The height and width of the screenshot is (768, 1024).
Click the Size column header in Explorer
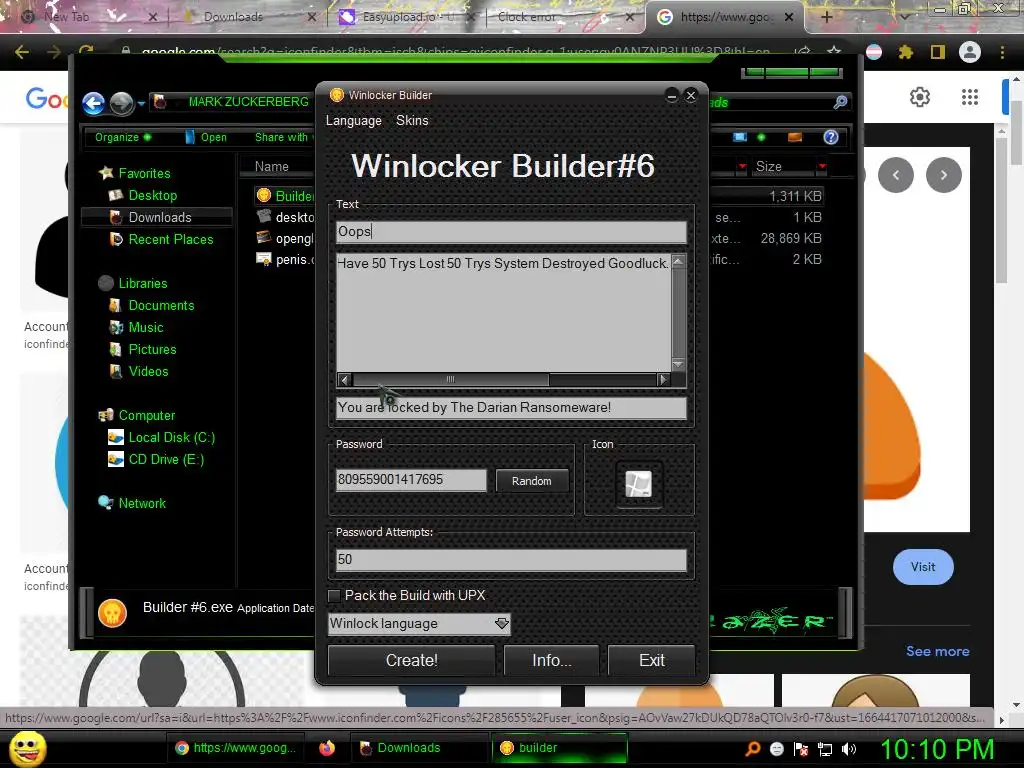(769, 167)
